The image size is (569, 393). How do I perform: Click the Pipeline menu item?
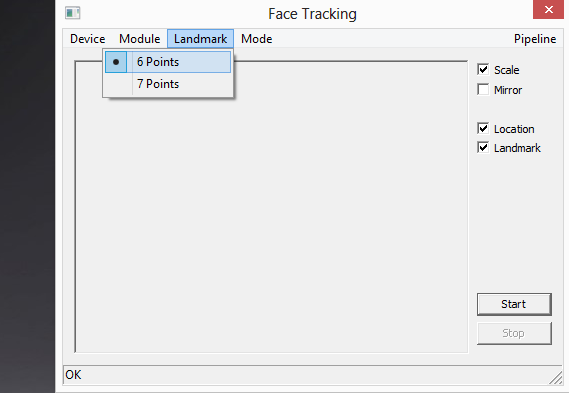click(x=535, y=39)
